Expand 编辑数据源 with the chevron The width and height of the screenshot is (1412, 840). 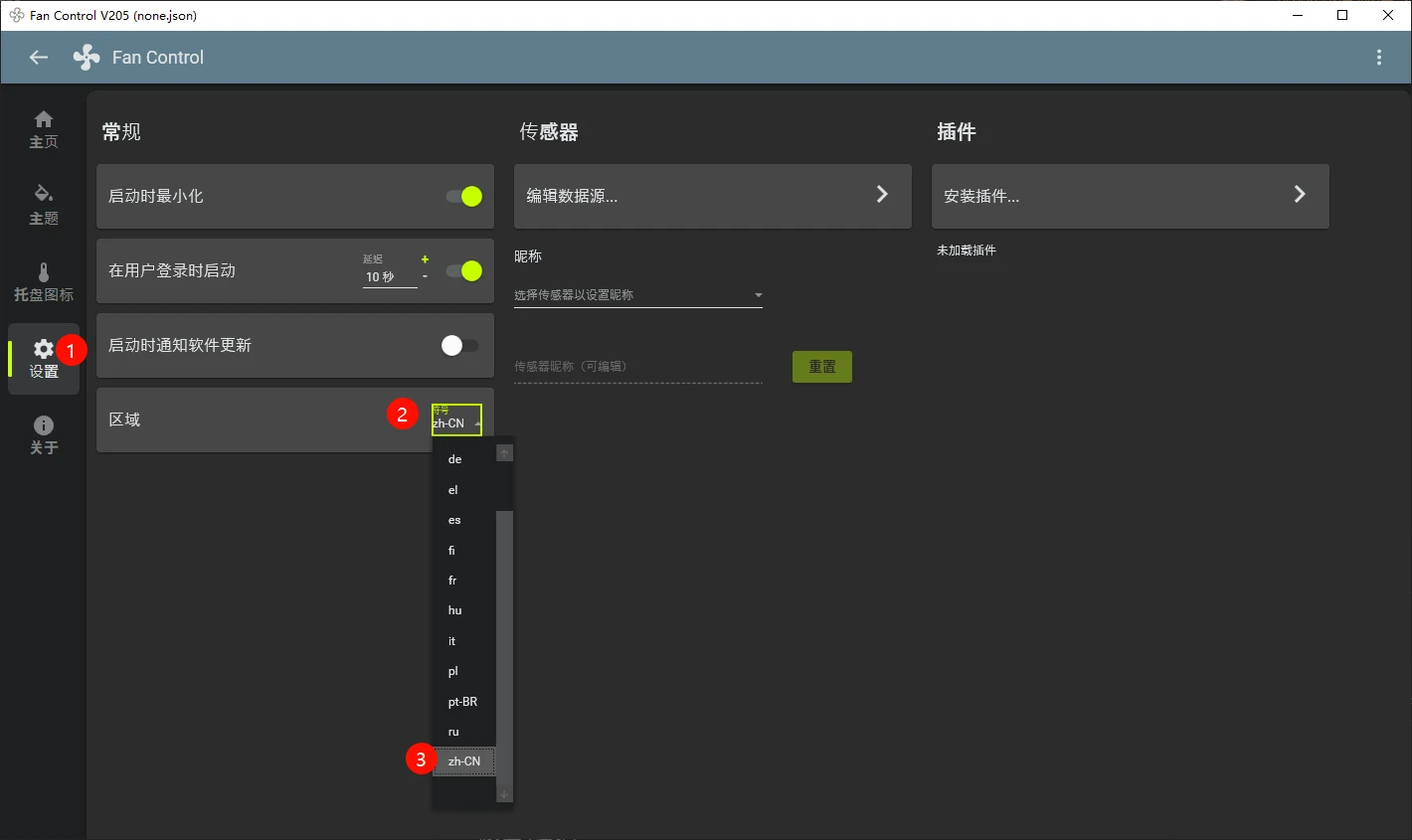coord(881,195)
